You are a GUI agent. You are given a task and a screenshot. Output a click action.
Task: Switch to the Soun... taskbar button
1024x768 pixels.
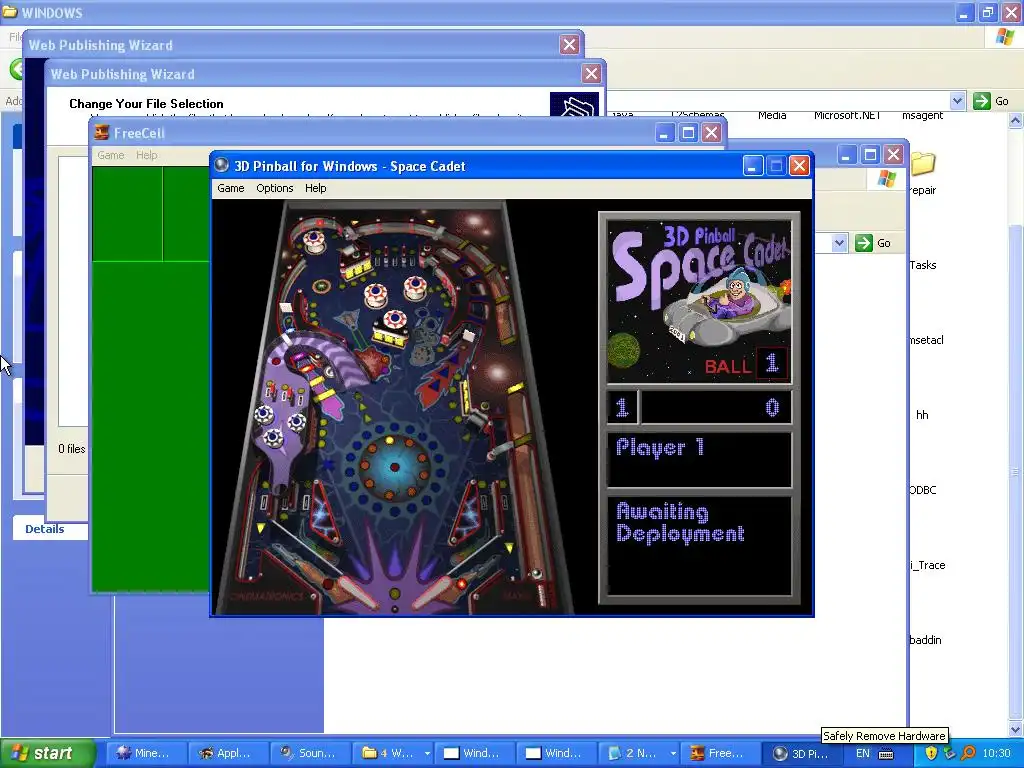pos(310,753)
